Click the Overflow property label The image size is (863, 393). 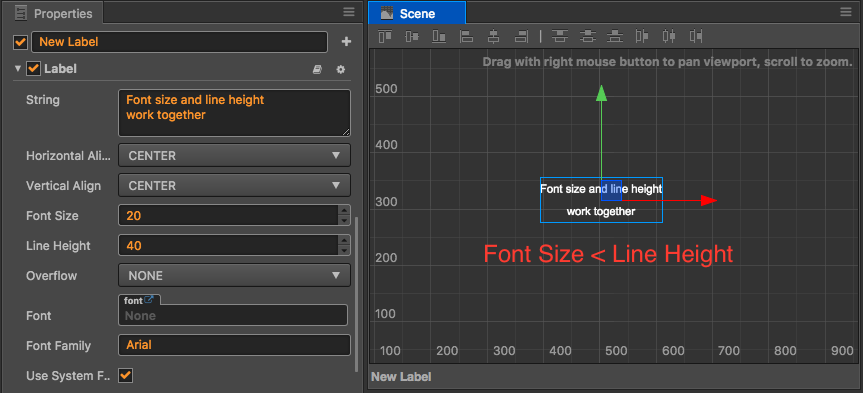[51, 276]
